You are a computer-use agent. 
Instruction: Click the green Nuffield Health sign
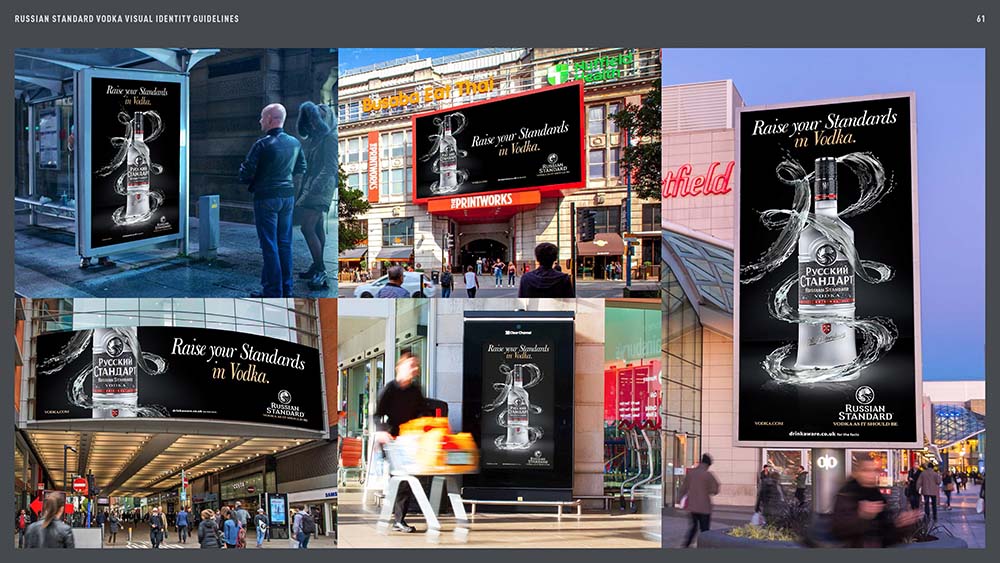click(591, 69)
